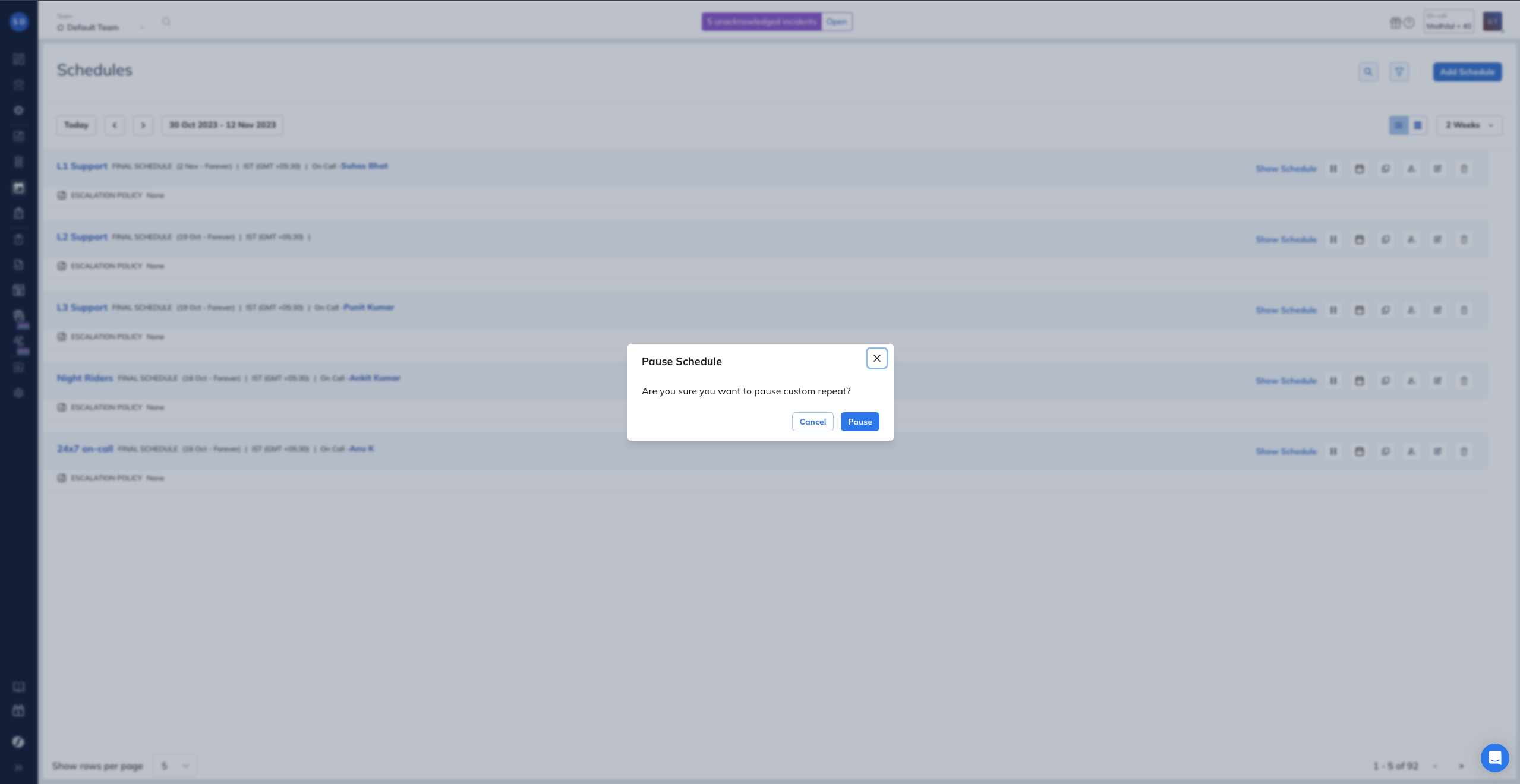
Task: Open the rows per page dropdown showing 5
Action: coord(175,766)
